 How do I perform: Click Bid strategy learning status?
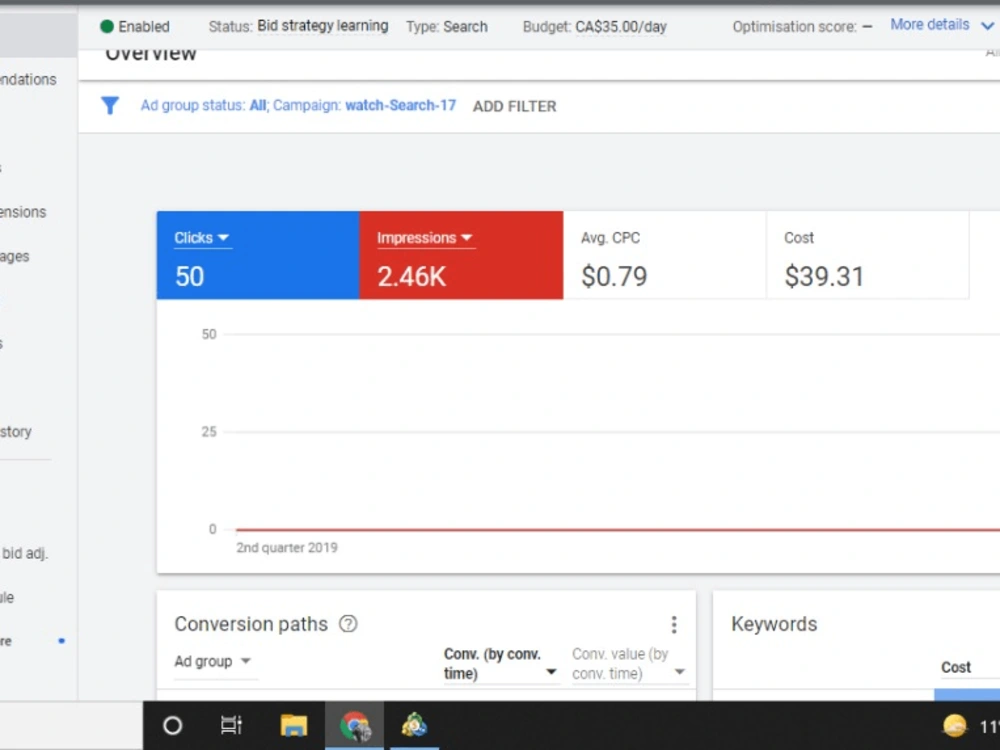tap(323, 26)
